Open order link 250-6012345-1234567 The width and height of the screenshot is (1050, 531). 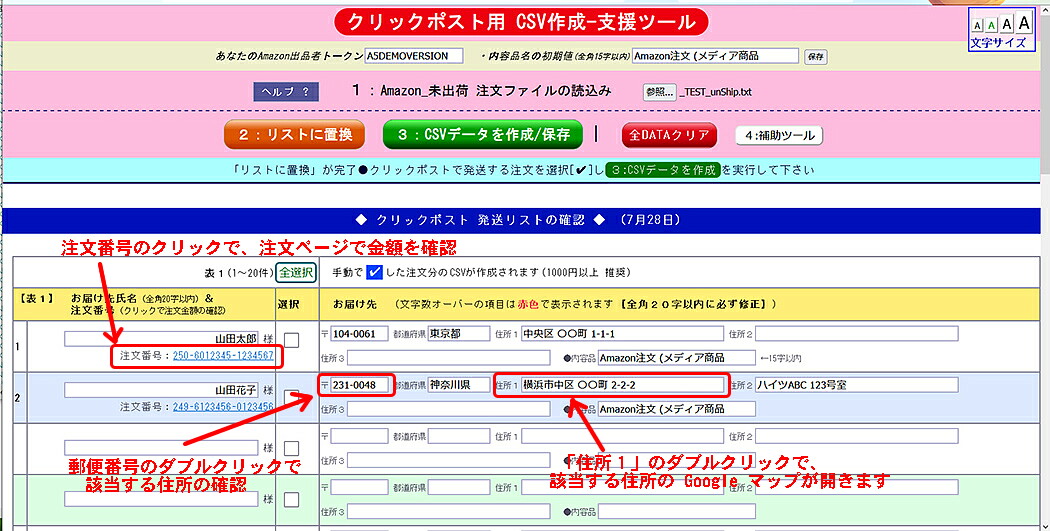[223, 356]
